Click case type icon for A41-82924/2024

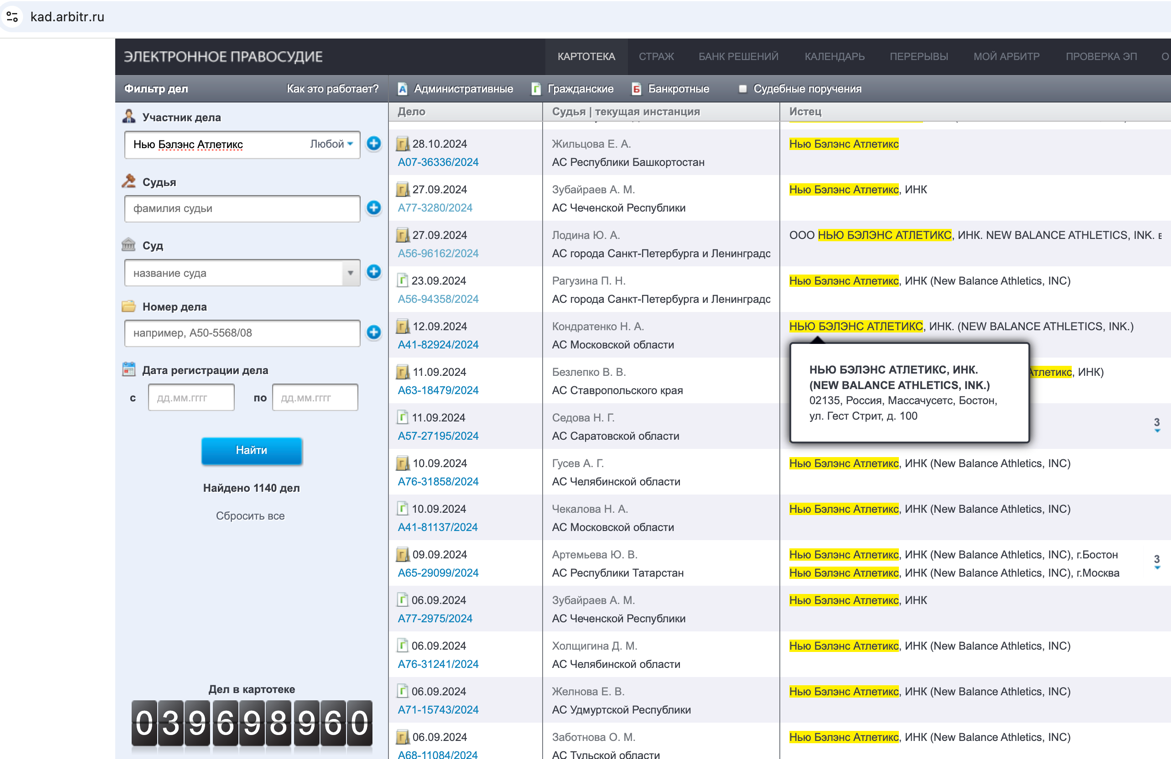click(403, 326)
